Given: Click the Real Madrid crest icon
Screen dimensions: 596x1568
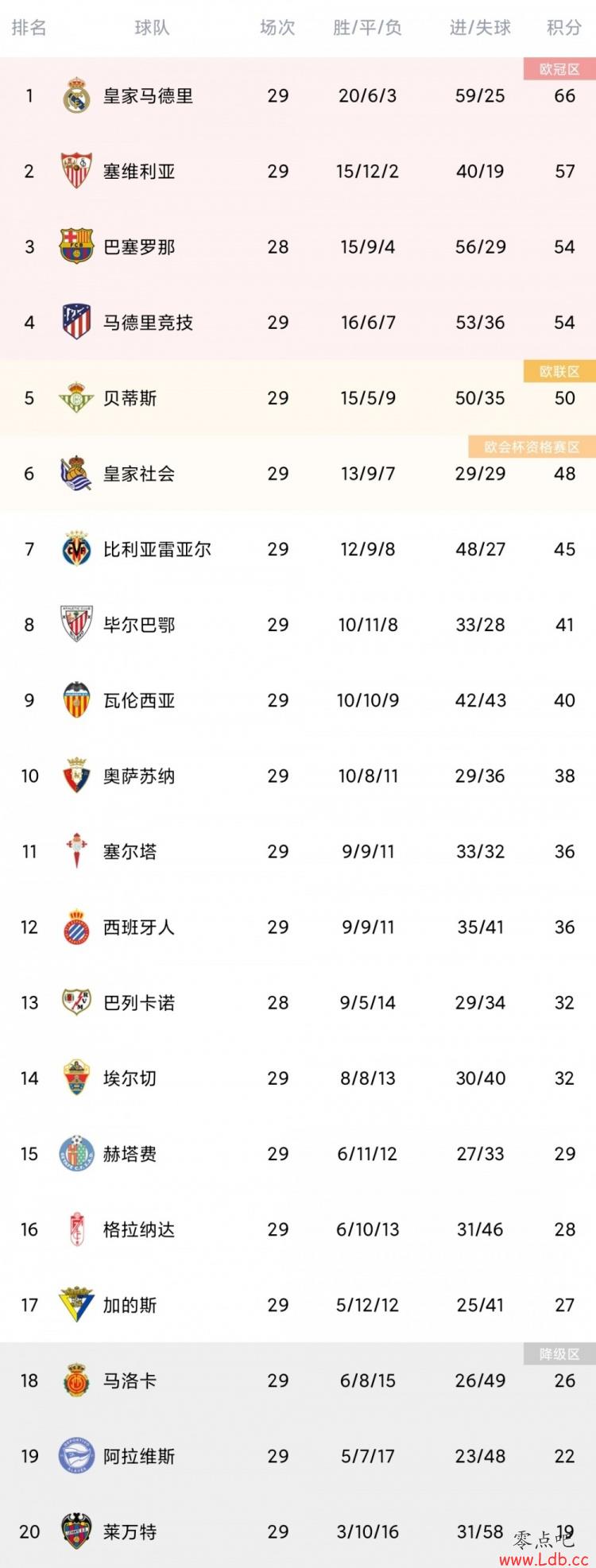Looking at the screenshot, I should coord(77,95).
